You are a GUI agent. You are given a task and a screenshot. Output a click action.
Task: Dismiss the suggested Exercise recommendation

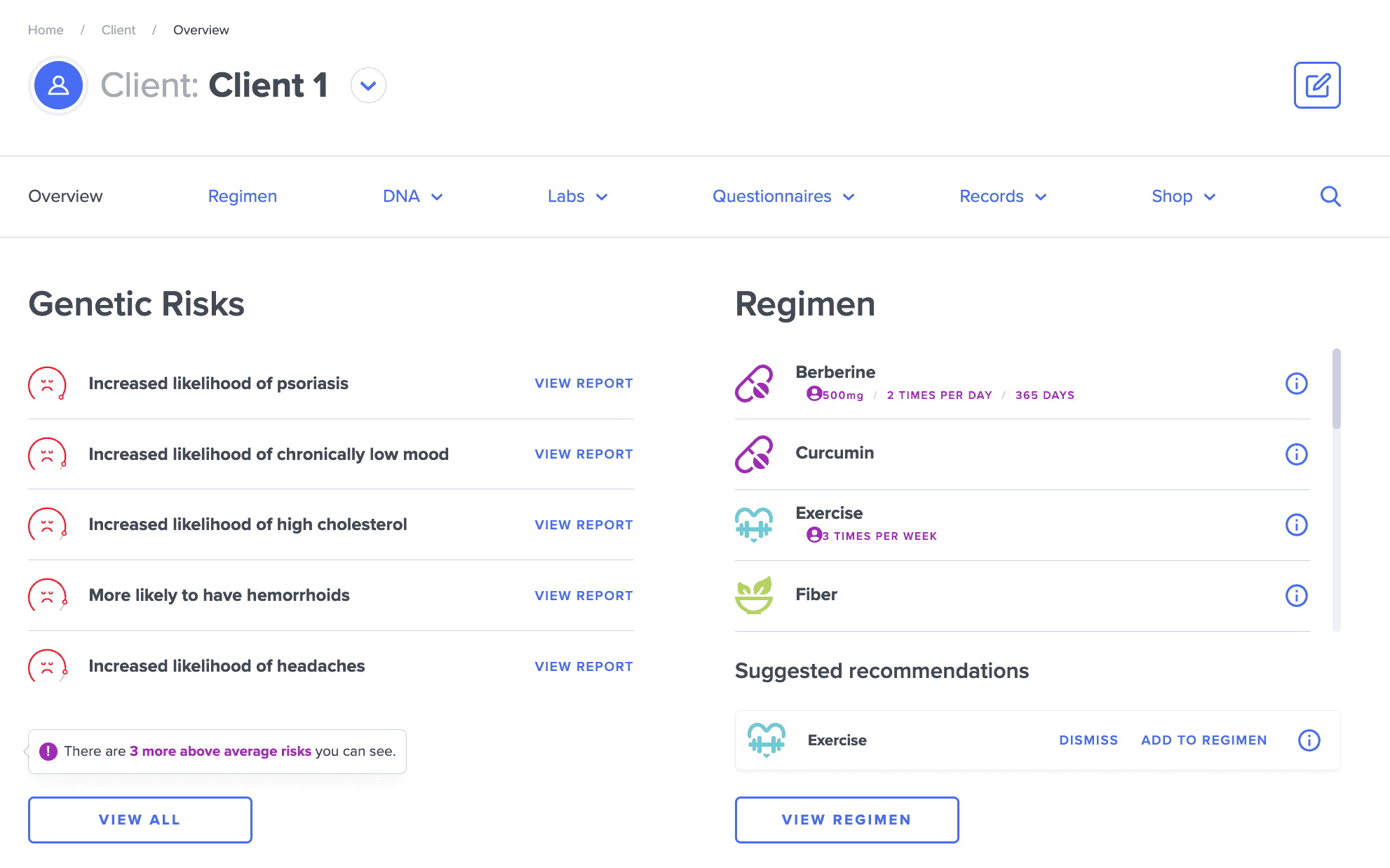coord(1088,740)
